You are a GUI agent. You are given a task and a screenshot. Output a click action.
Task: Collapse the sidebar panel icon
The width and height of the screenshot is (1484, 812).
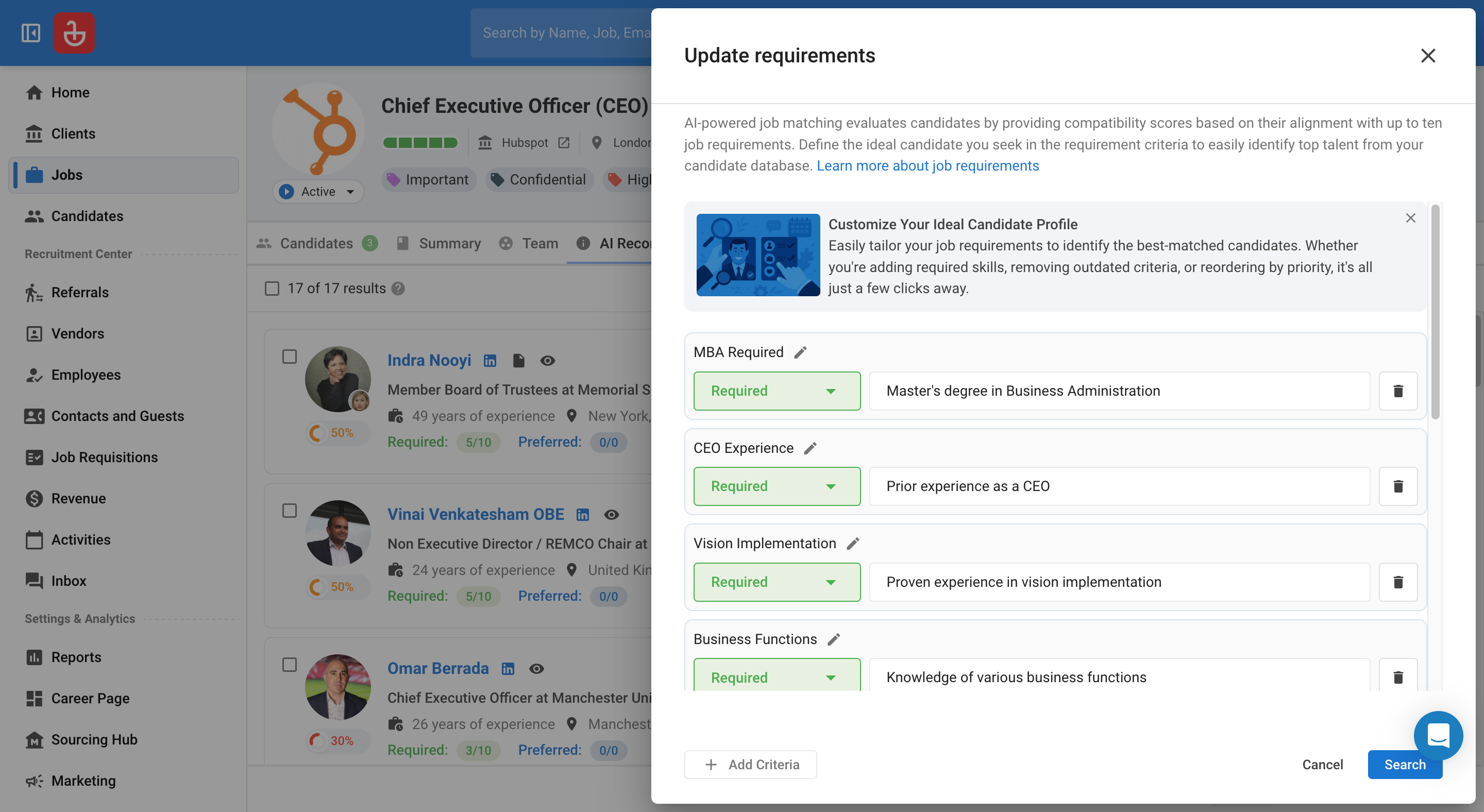(30, 33)
